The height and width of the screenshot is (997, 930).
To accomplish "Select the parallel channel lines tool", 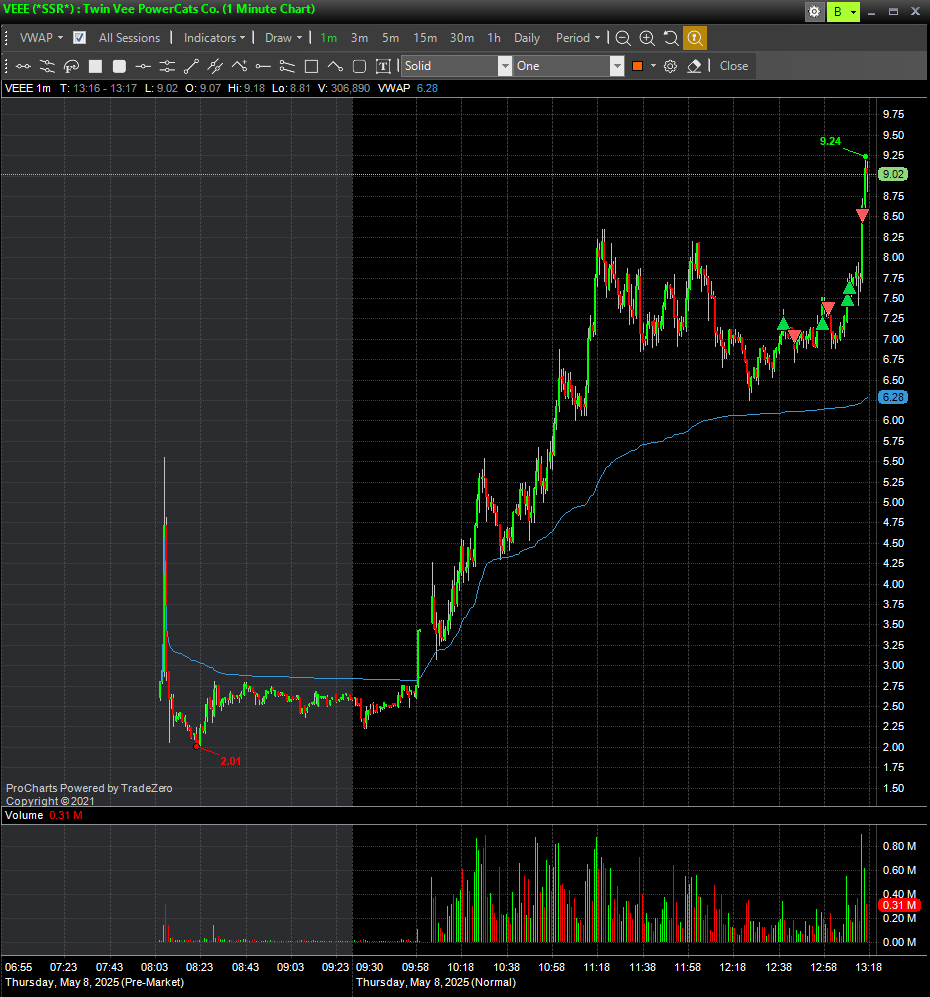I will 47,66.
